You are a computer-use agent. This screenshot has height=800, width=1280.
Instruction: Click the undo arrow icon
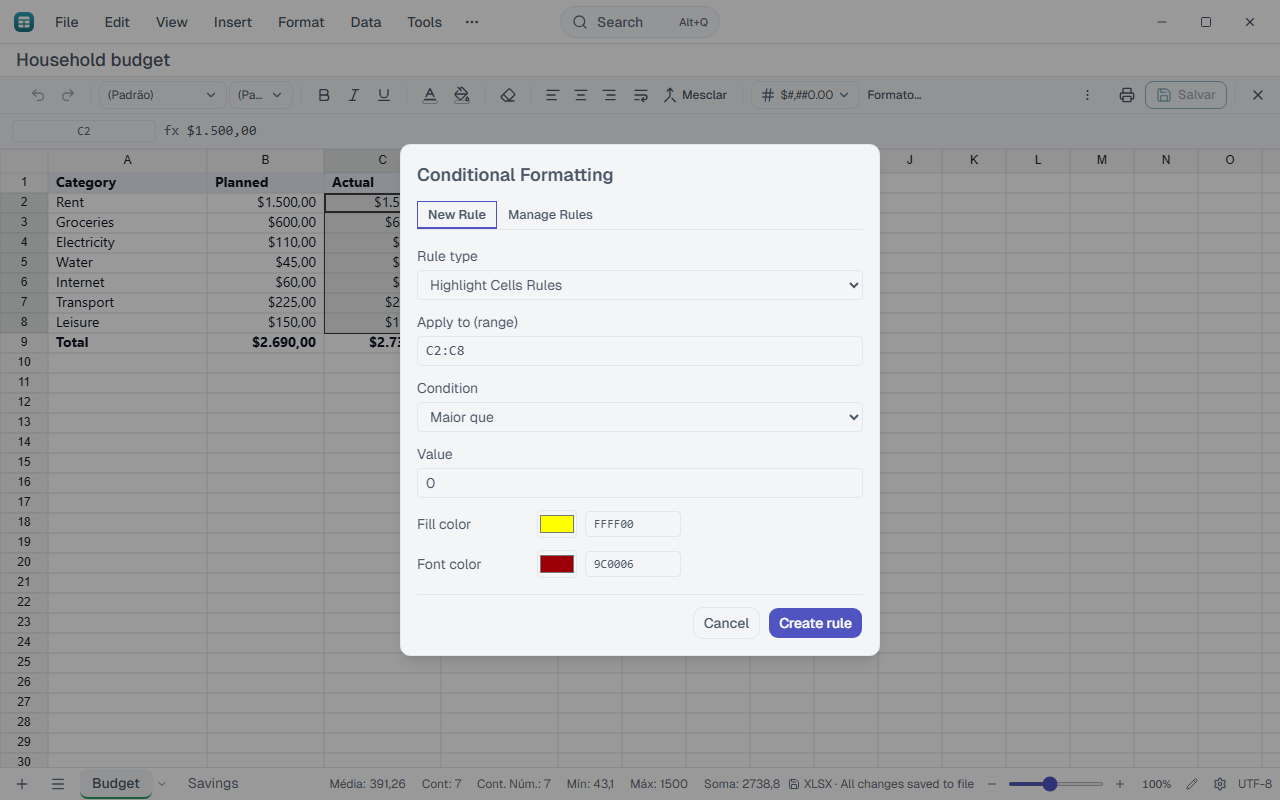click(x=38, y=95)
